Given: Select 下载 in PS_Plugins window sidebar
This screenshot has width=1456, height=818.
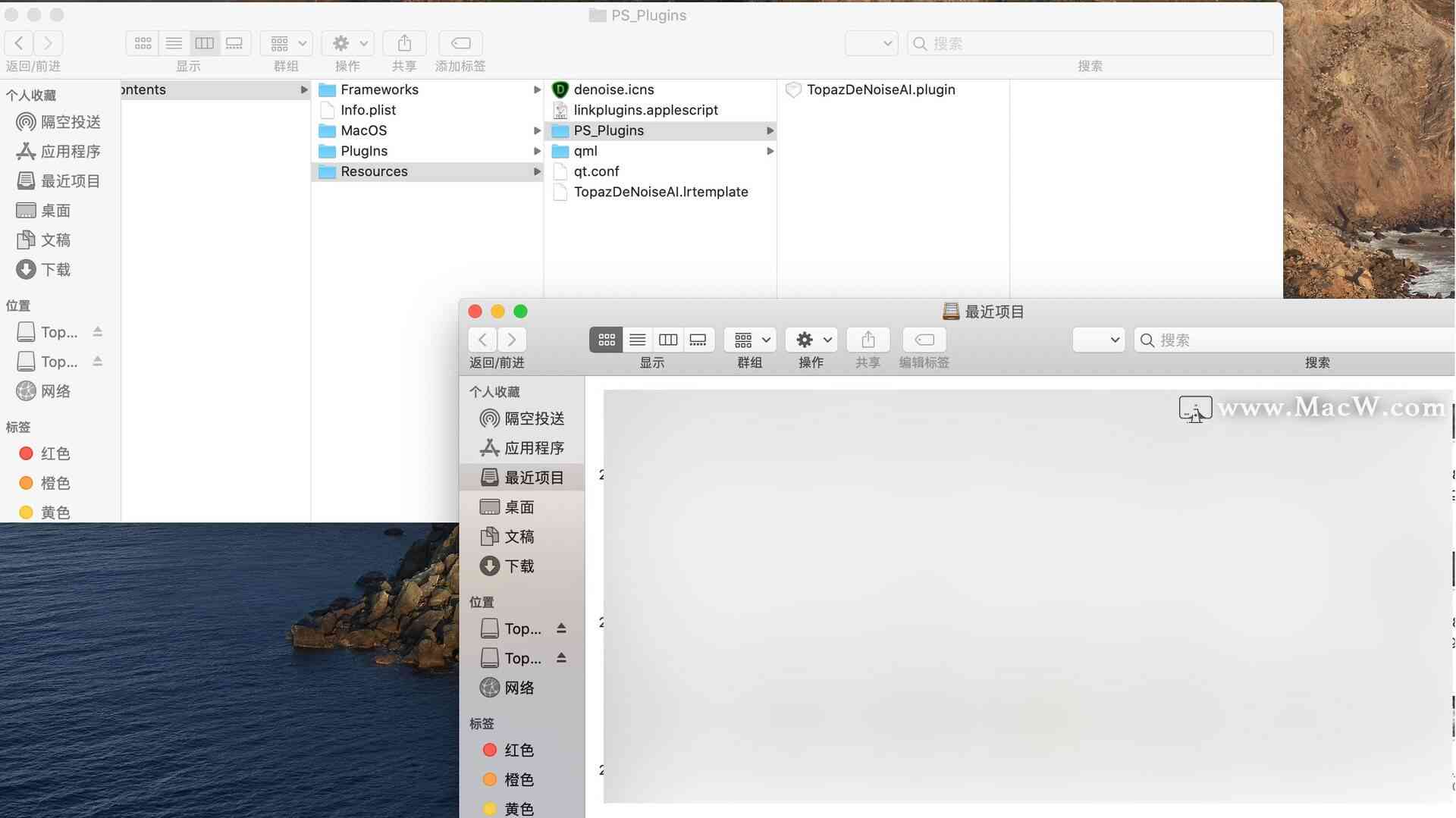Looking at the screenshot, I should 59,270.
